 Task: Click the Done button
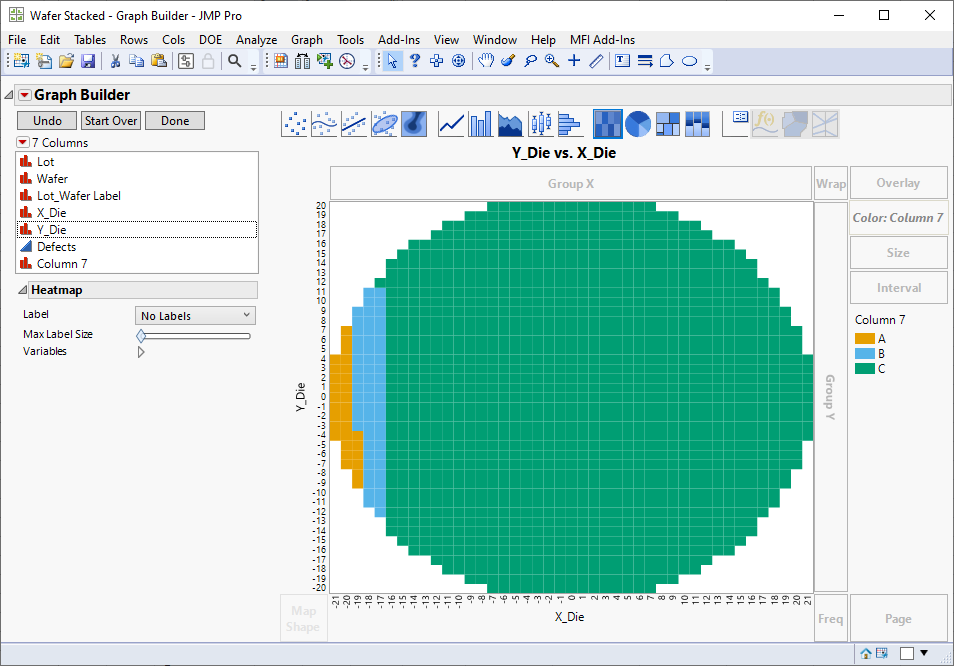pos(174,120)
